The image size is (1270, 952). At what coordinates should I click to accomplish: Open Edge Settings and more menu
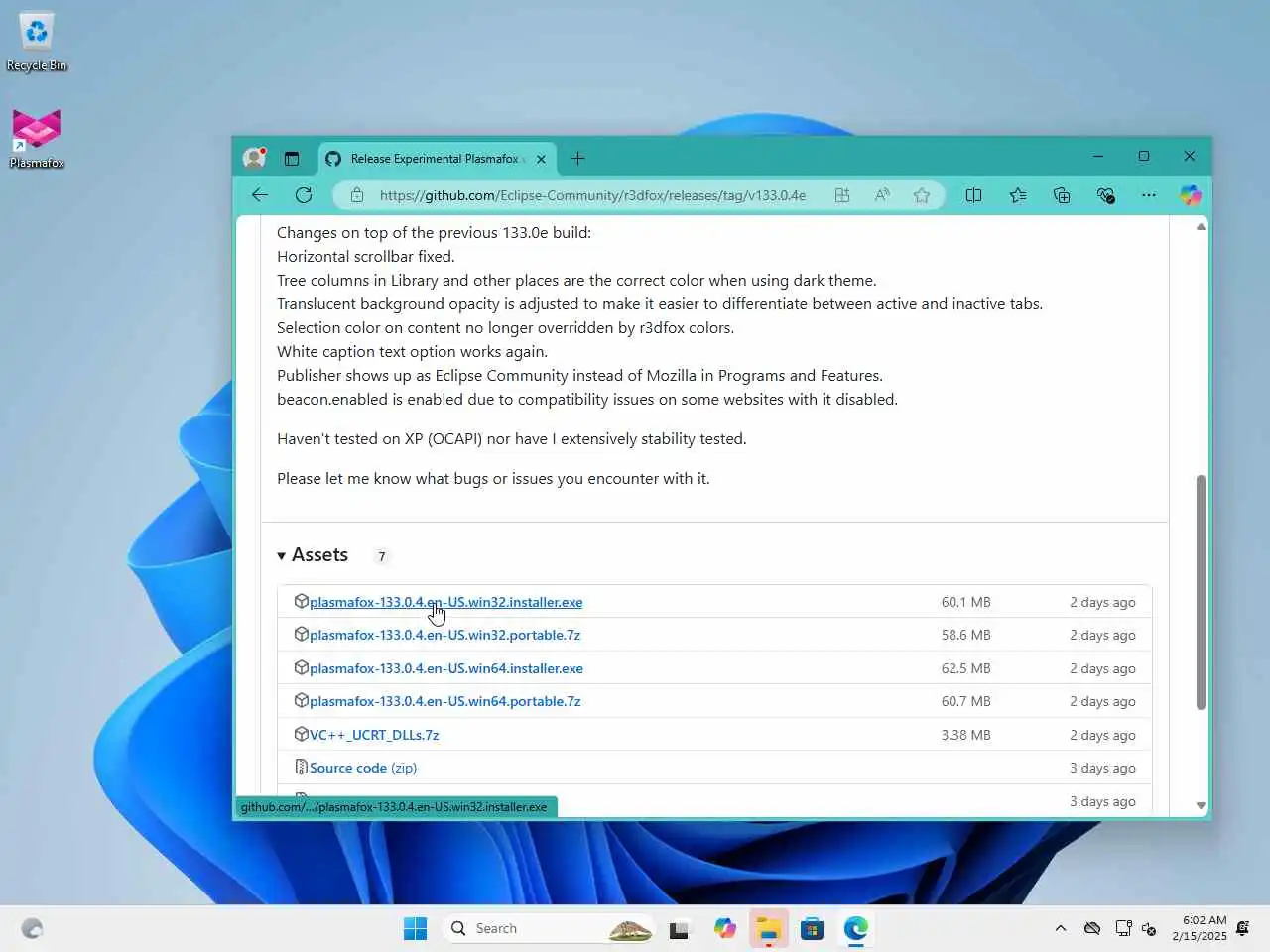[x=1149, y=195]
